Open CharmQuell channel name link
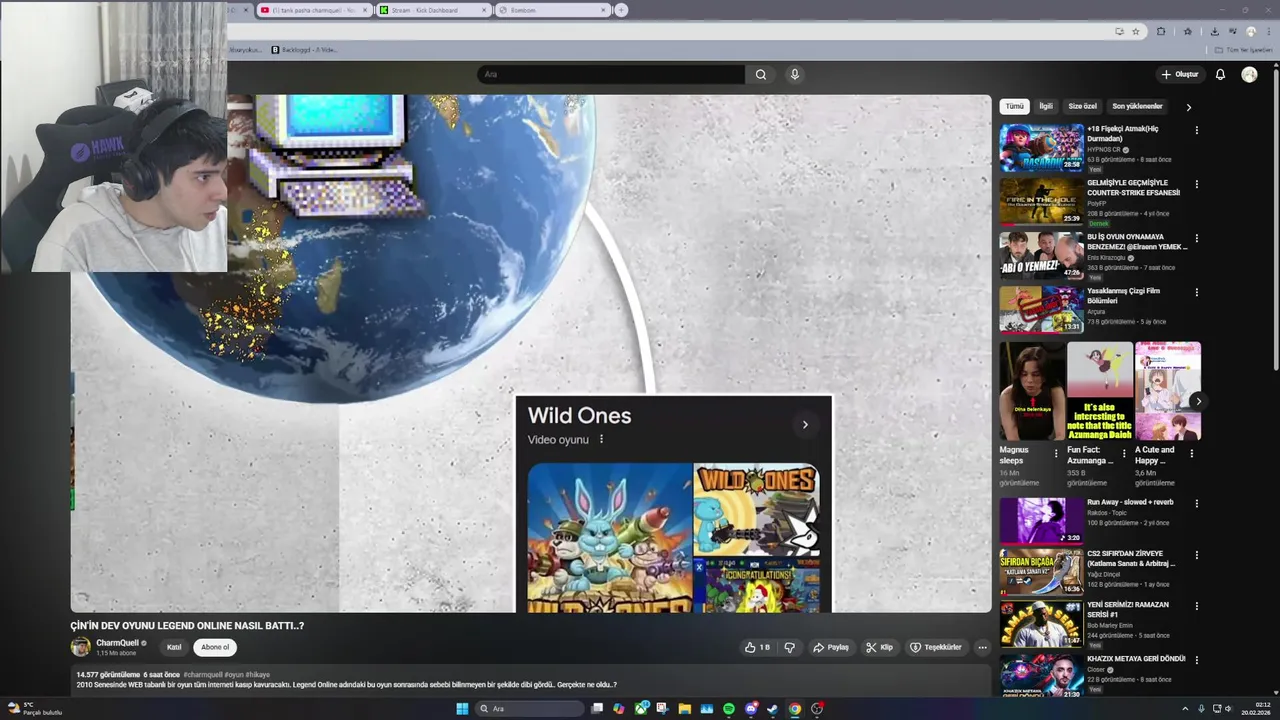Screen dimensions: 1280x720 pyautogui.click(x=118, y=643)
